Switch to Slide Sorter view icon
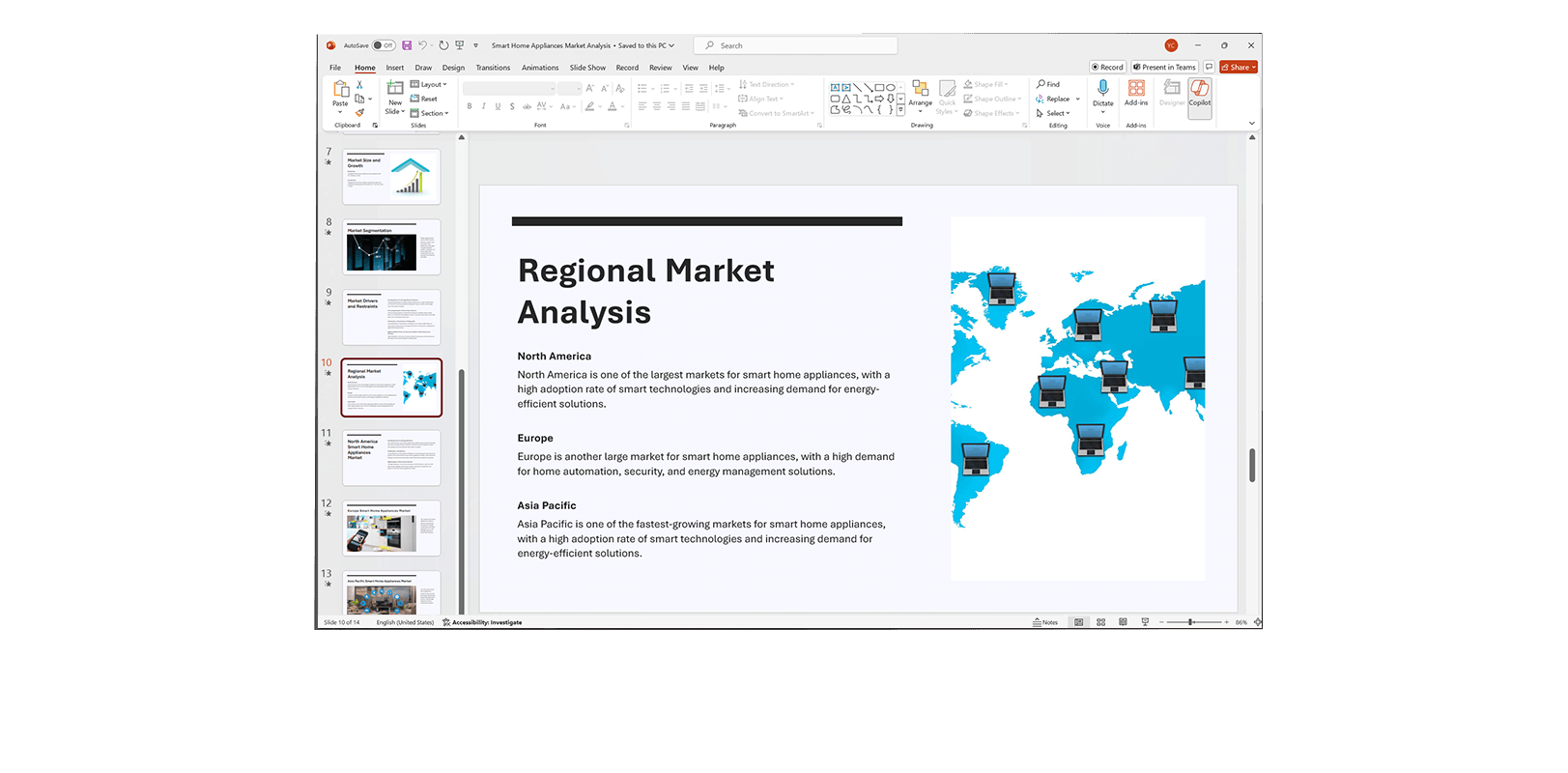The height and width of the screenshot is (773, 1568). pos(1100,622)
